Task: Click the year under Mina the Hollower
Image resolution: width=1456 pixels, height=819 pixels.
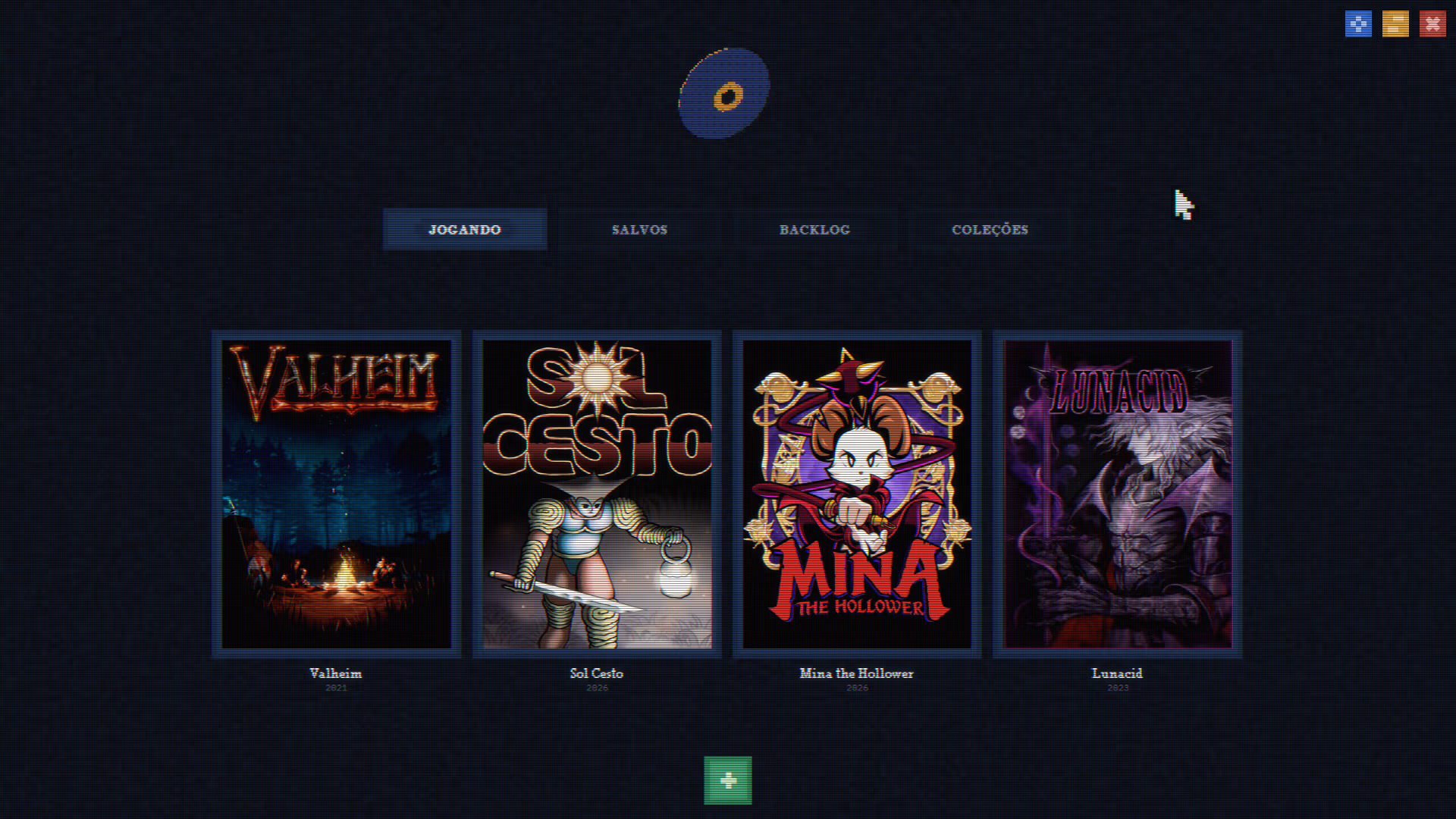Action: coord(857,688)
